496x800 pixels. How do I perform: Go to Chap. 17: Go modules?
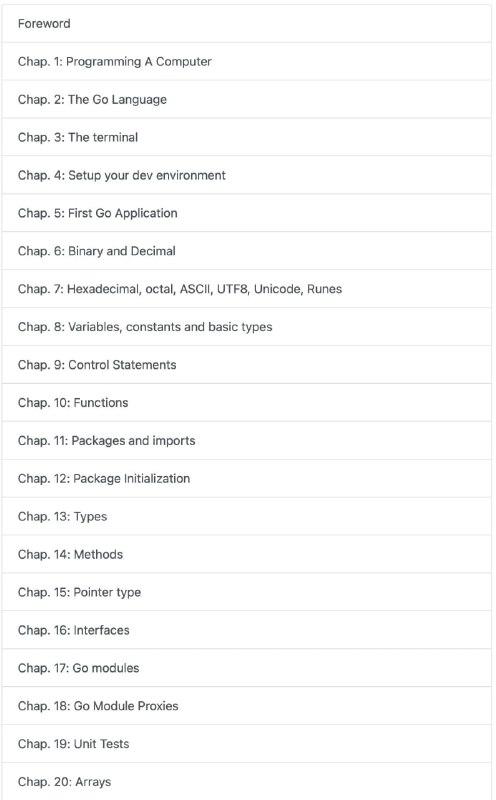(246, 668)
